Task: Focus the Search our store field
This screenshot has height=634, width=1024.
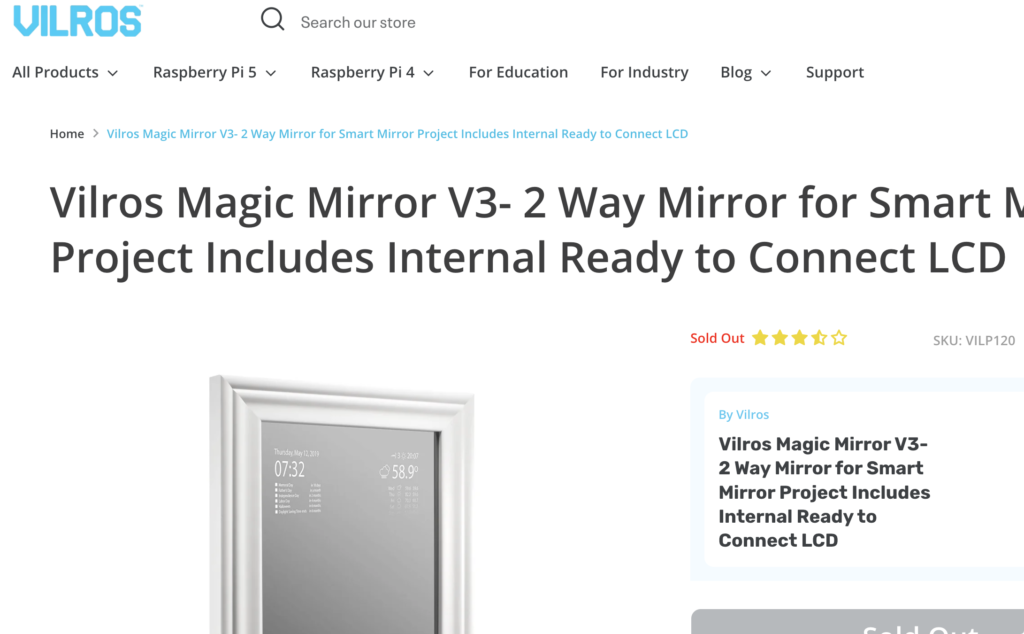Action: pos(358,22)
